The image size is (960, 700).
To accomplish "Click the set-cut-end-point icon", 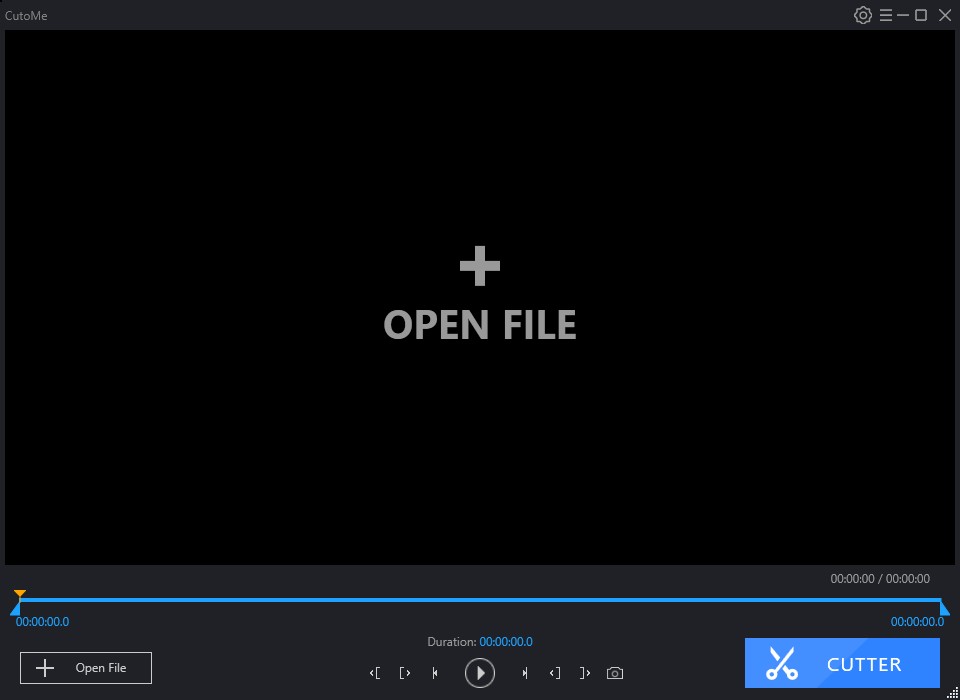I will click(585, 673).
